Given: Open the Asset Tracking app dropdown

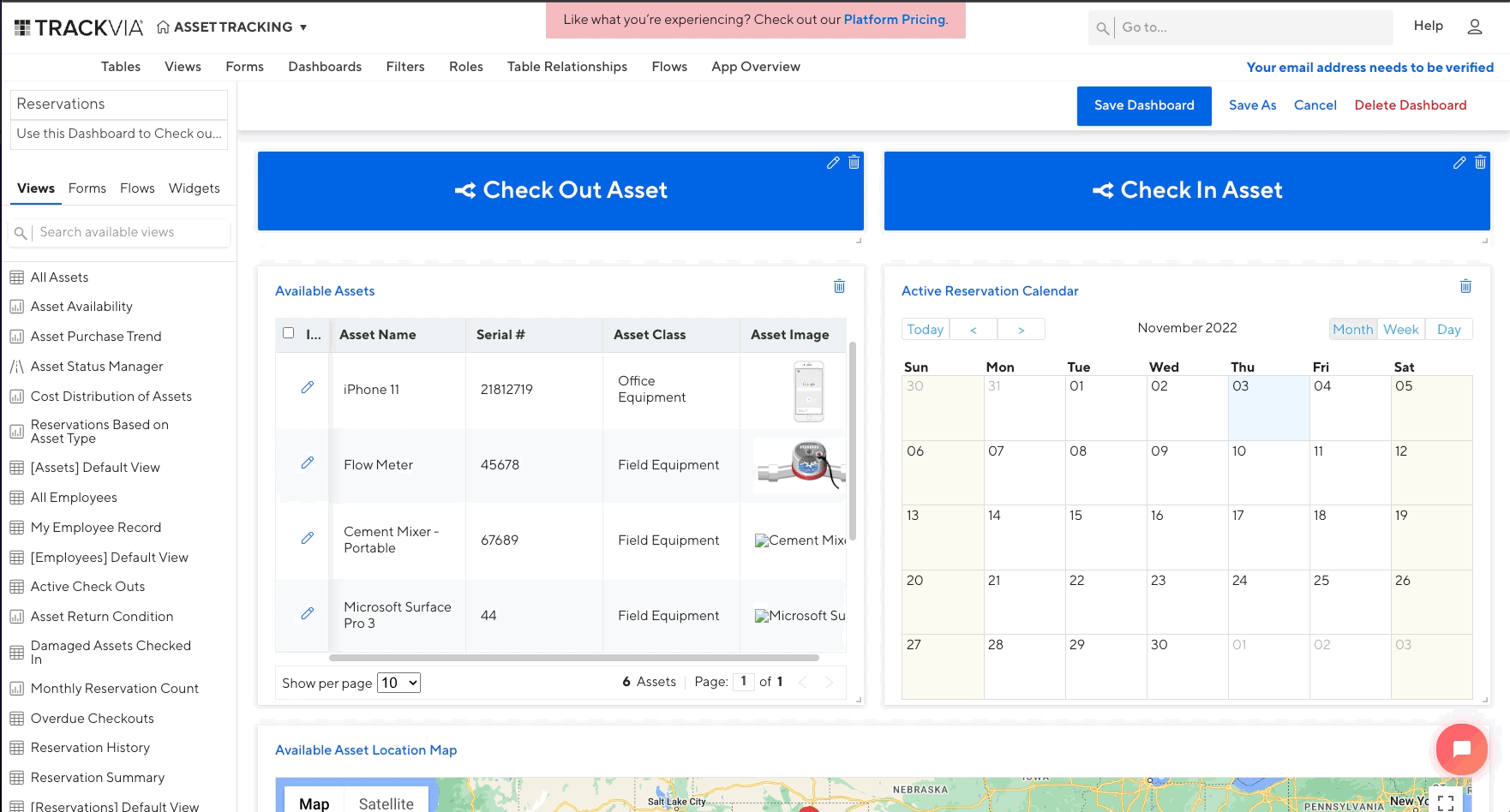Looking at the screenshot, I should tap(303, 27).
